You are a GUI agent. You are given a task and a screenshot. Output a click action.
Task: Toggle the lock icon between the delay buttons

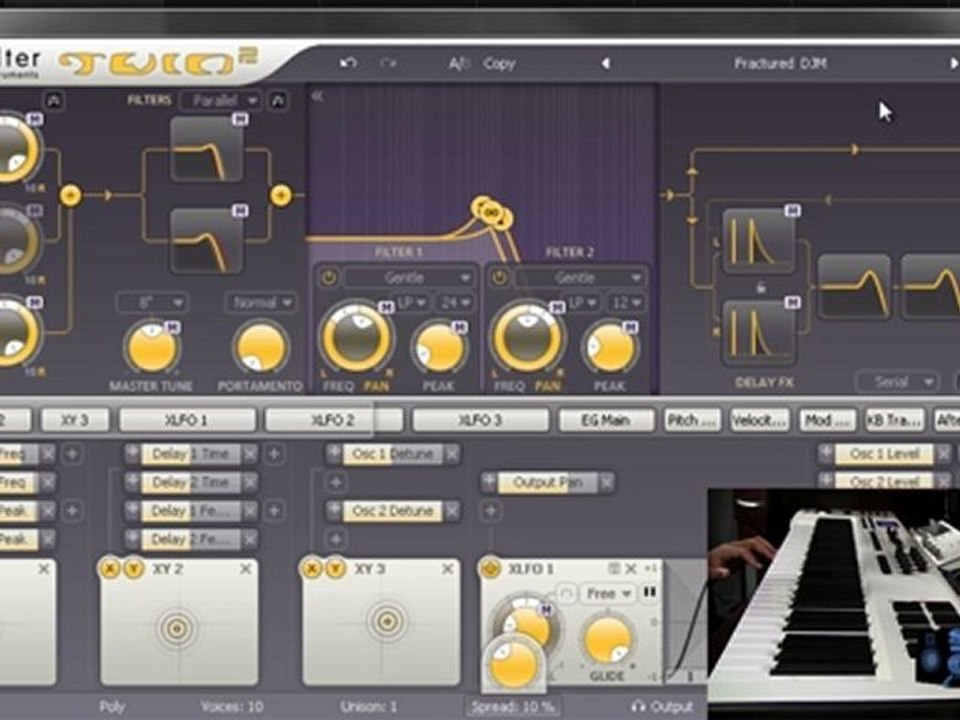[x=760, y=287]
